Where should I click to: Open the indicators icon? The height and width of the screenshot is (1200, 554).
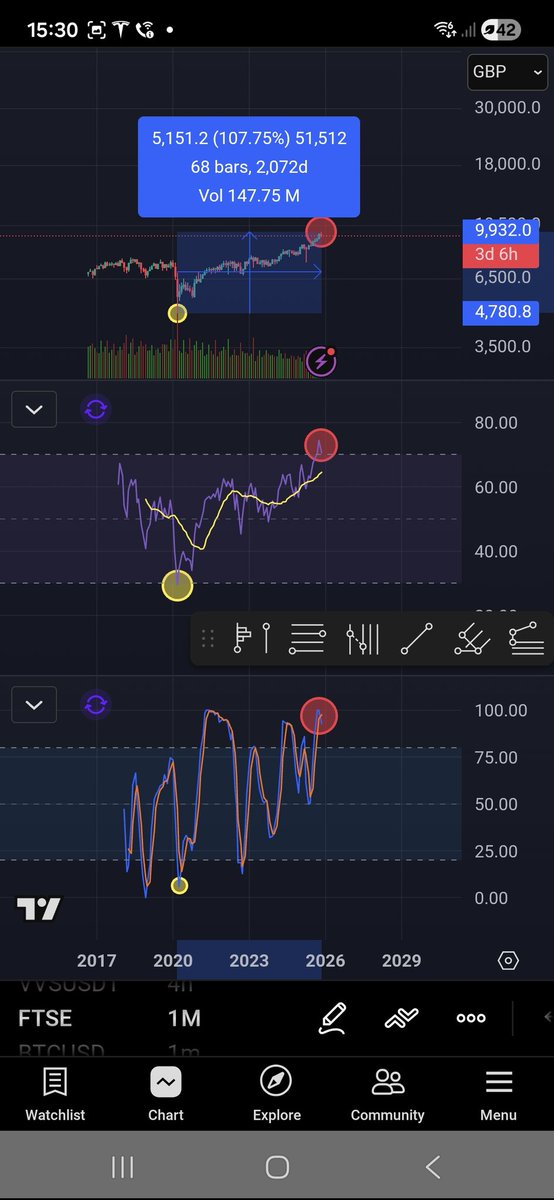coord(400,1018)
